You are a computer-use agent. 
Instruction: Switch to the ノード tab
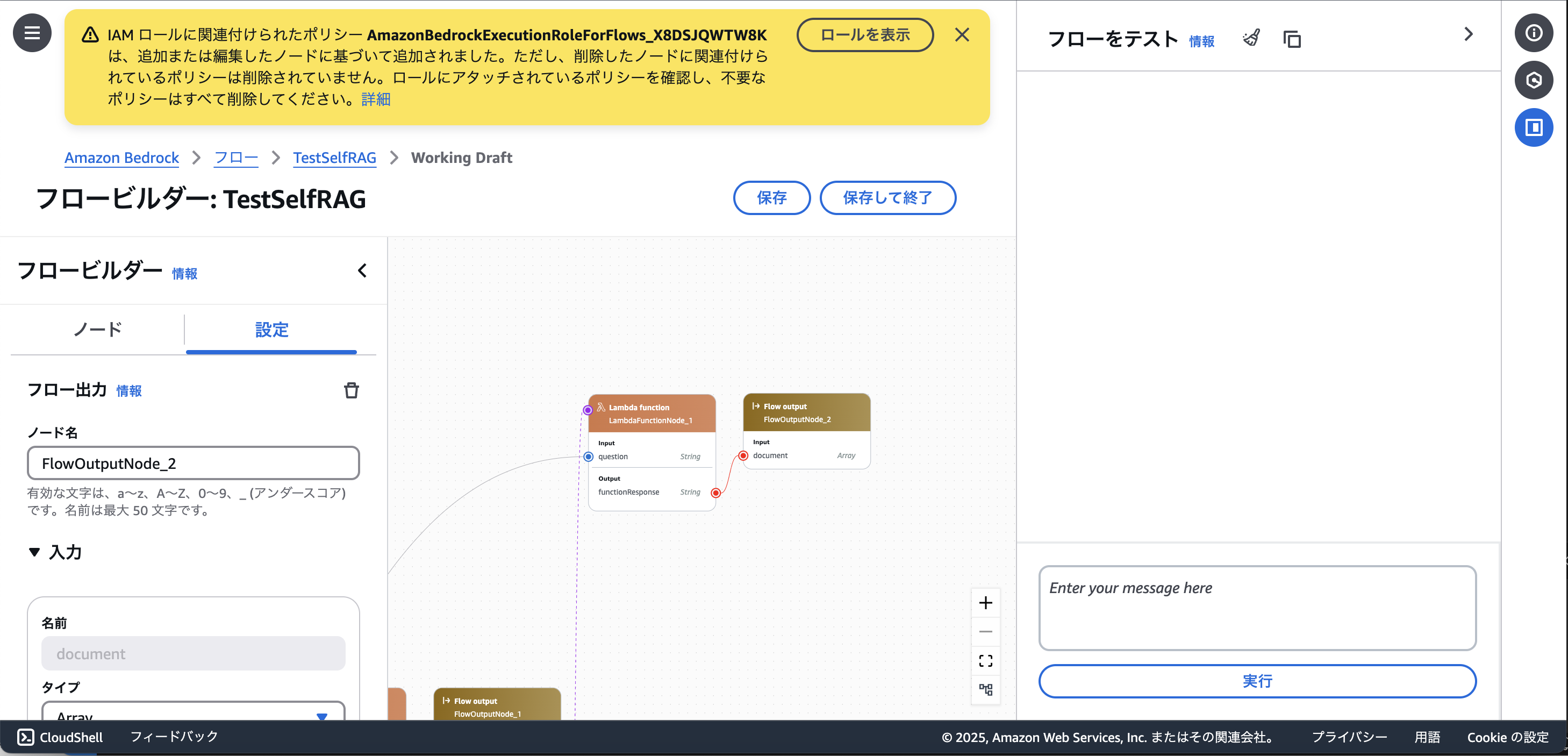pyautogui.click(x=98, y=329)
